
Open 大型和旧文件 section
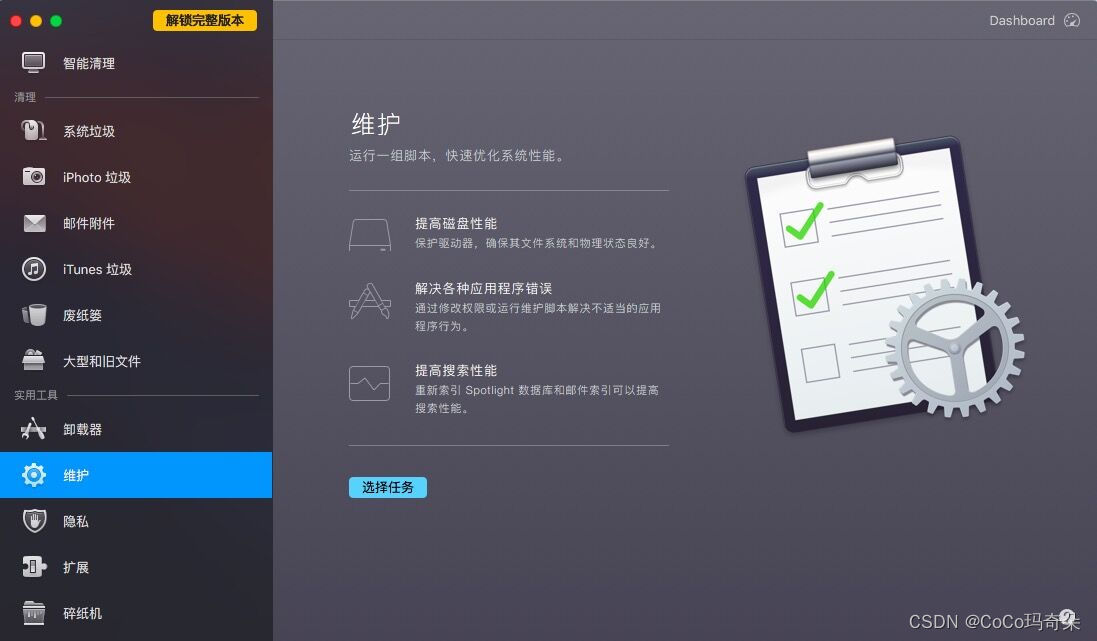point(136,361)
